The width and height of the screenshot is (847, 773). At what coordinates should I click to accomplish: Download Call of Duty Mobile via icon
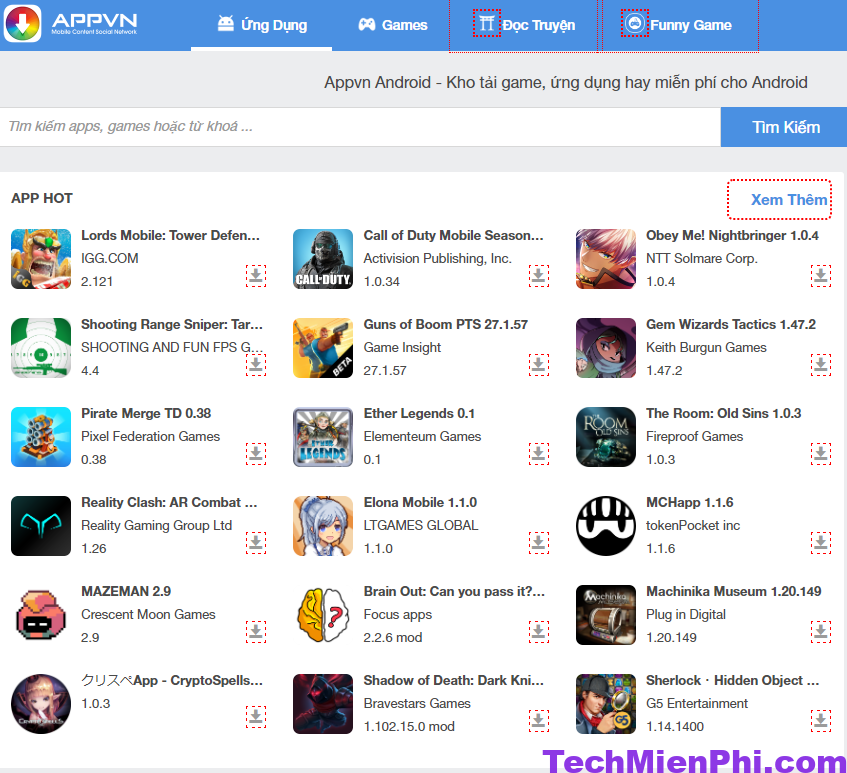[539, 276]
